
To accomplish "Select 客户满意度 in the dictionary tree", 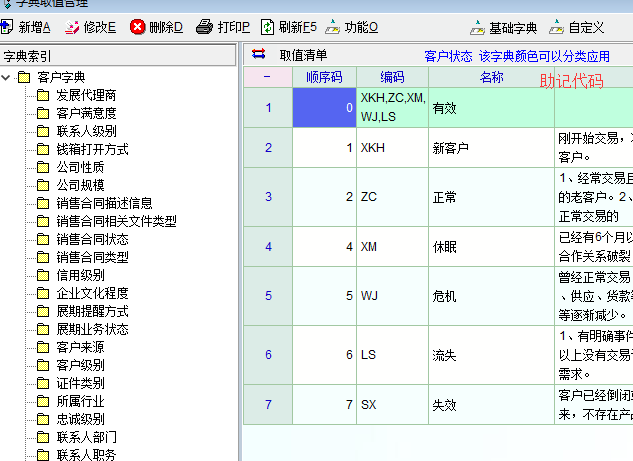I will click(86, 113).
